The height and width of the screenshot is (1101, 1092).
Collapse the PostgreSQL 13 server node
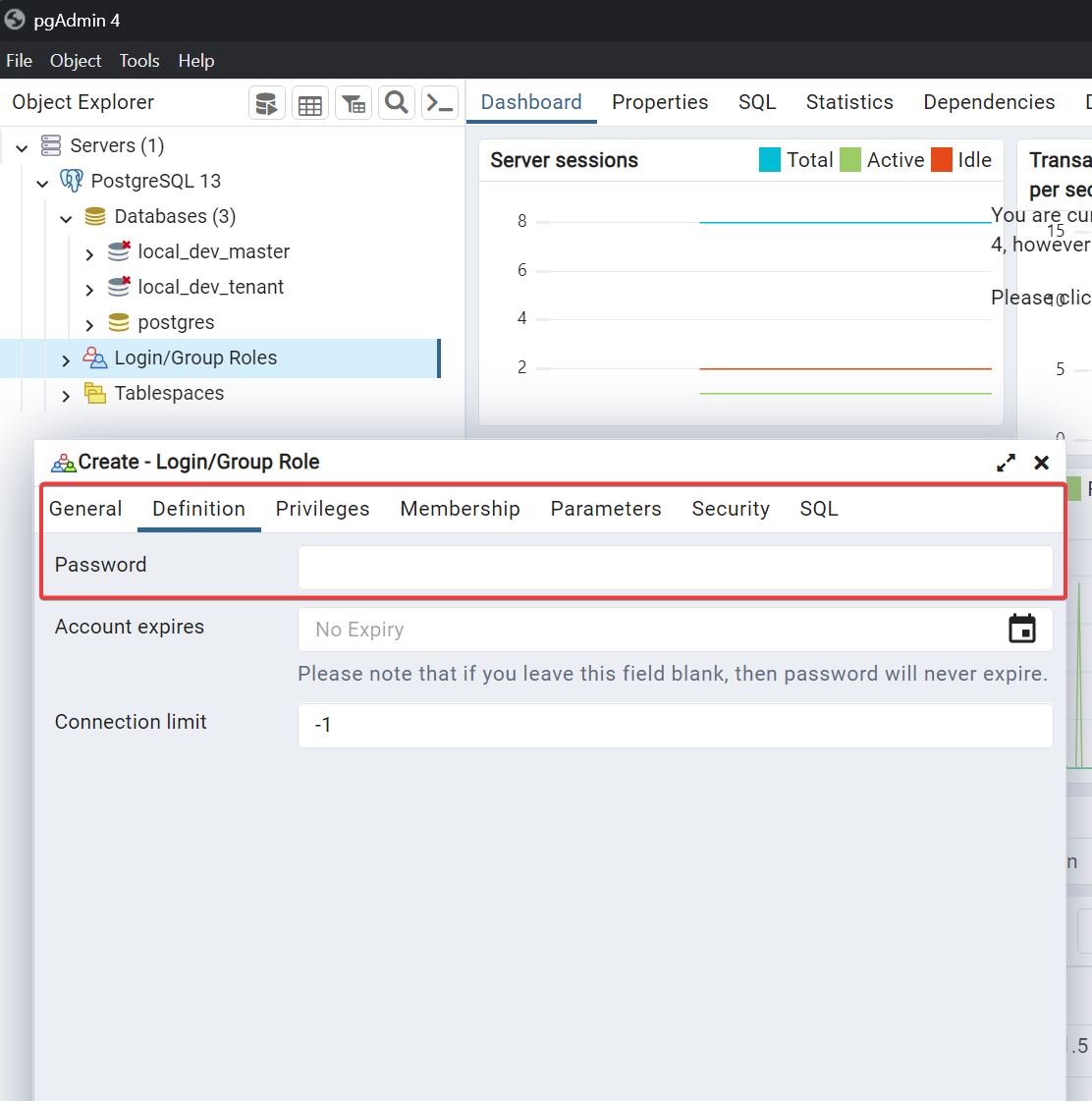[43, 183]
